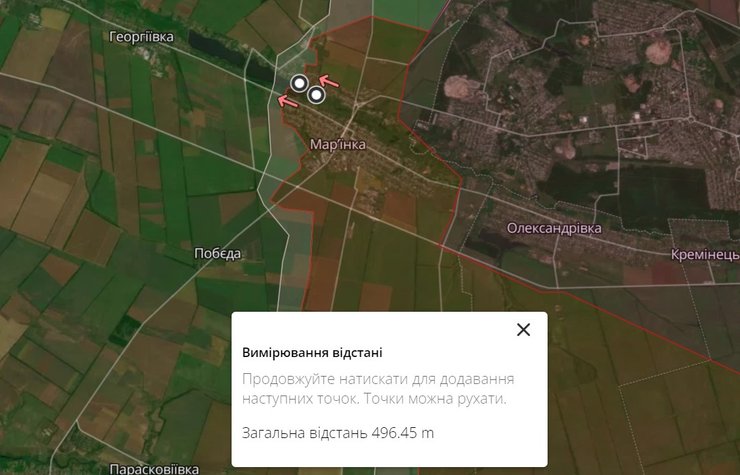Select the upper-left white measurement point
Image resolution: width=740 pixels, height=475 pixels.
click(299, 84)
